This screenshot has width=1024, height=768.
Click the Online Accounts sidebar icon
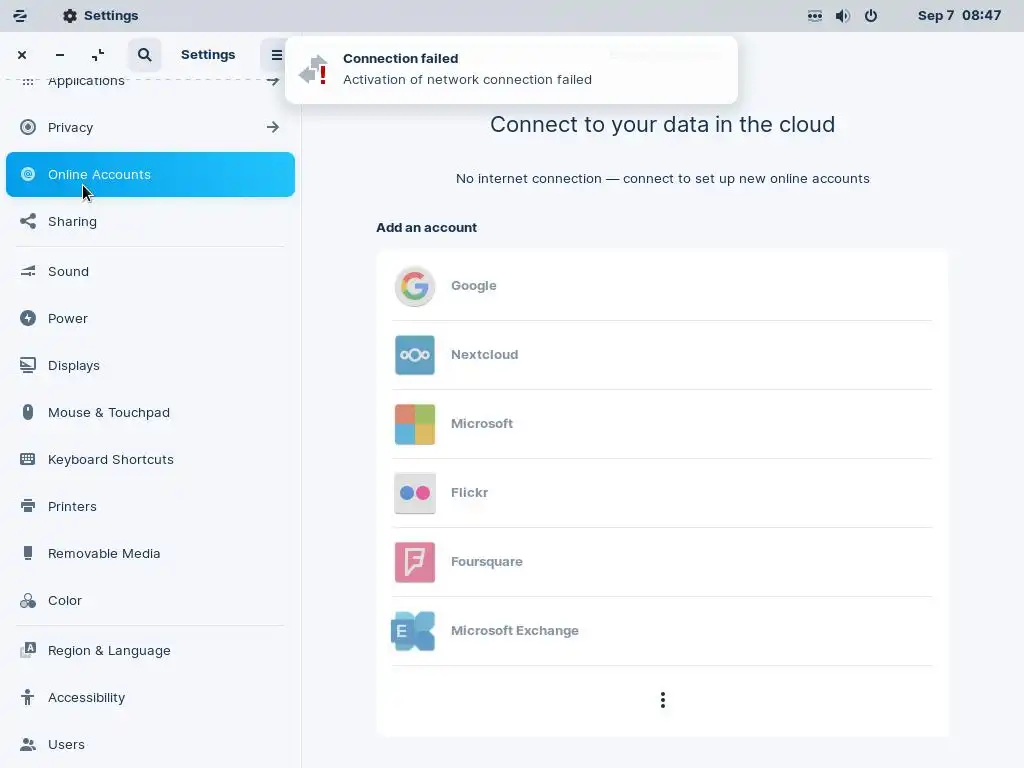[28, 174]
